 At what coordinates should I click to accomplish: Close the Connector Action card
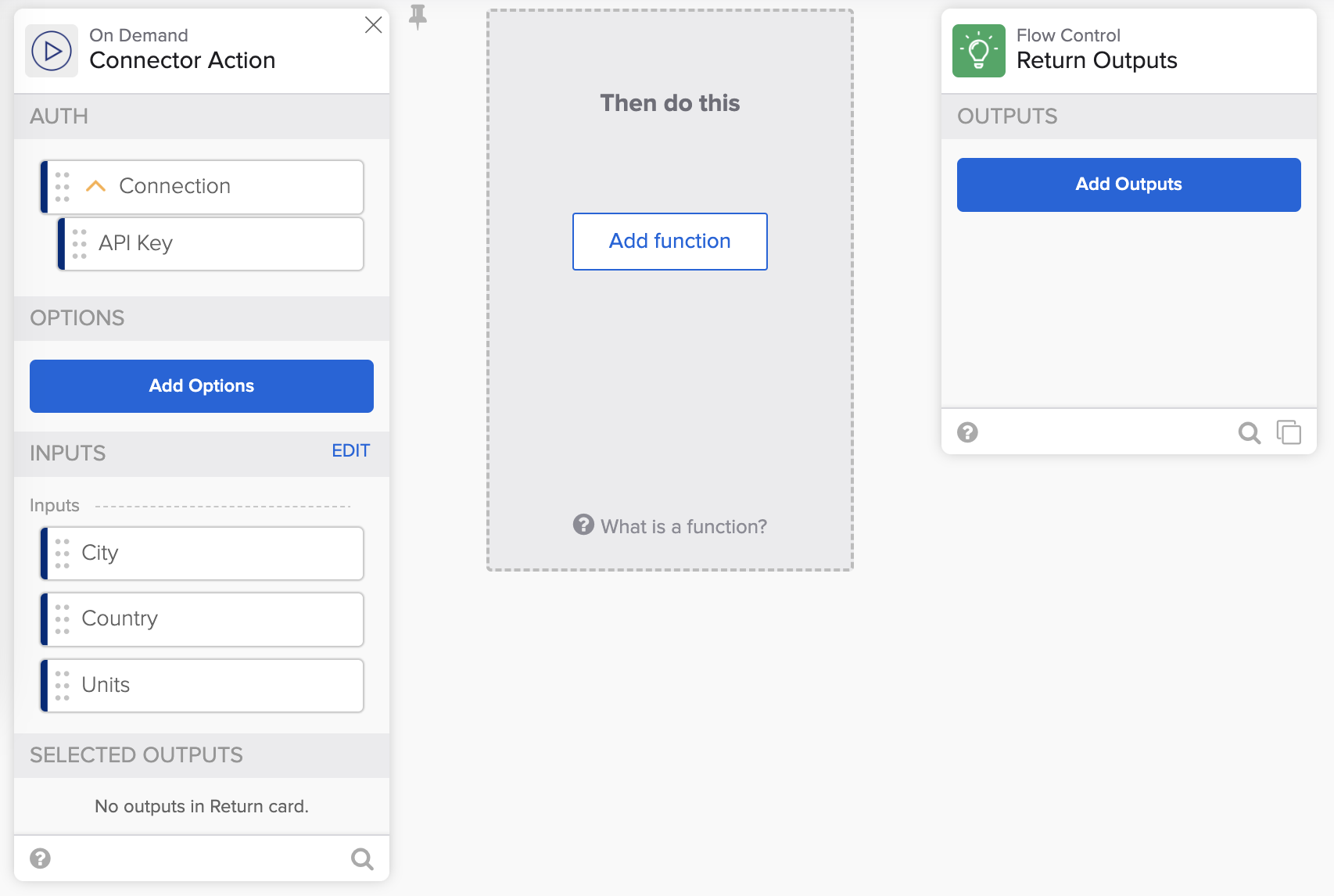click(373, 25)
